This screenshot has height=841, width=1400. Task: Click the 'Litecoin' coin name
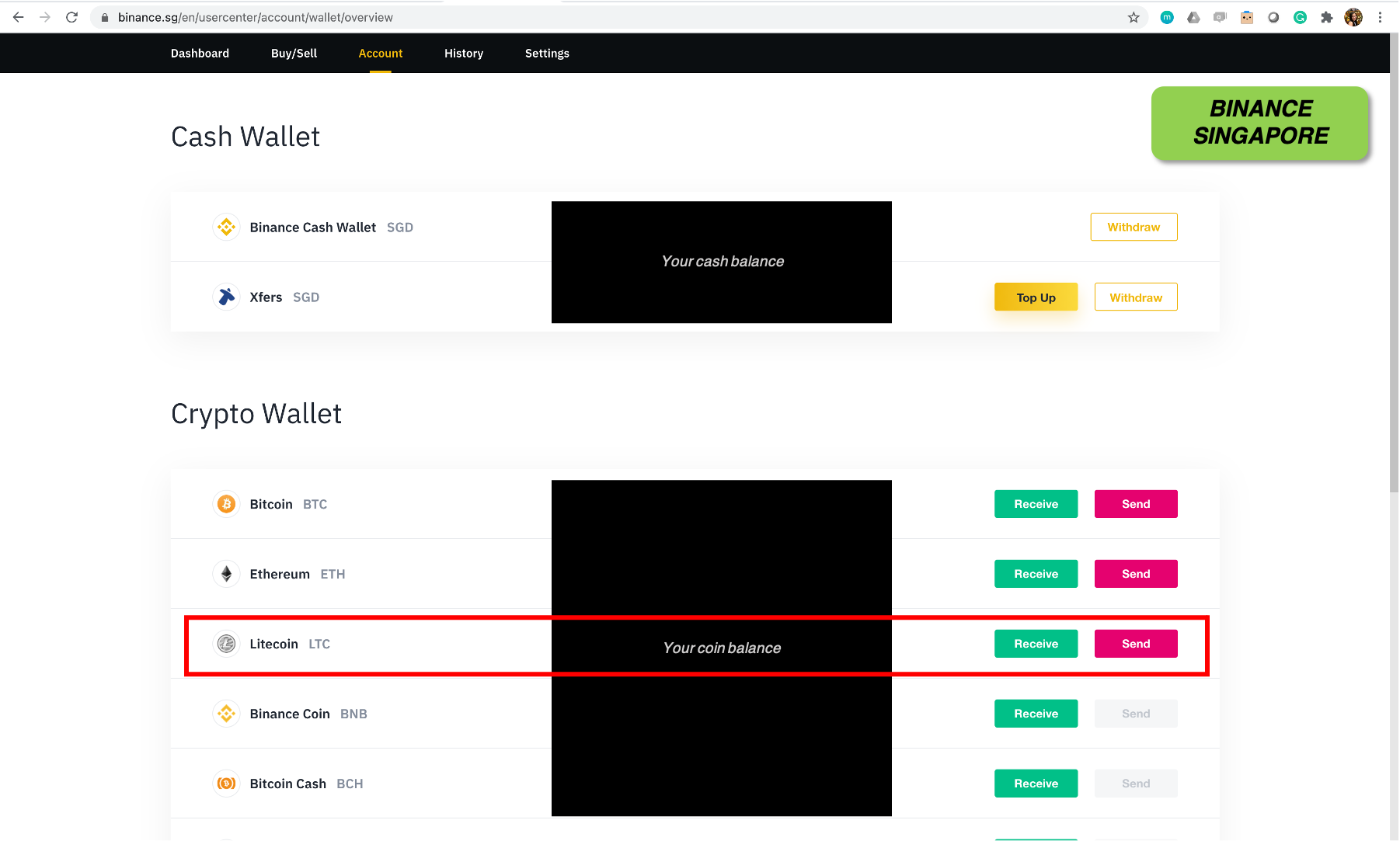click(x=273, y=644)
